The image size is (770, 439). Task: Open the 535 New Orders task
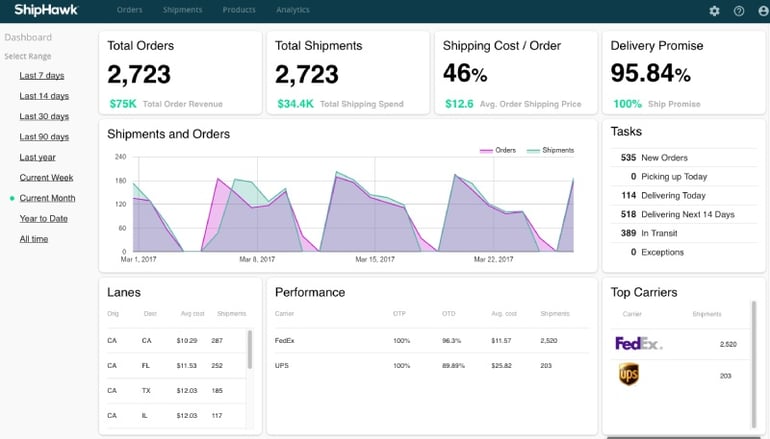pos(684,158)
